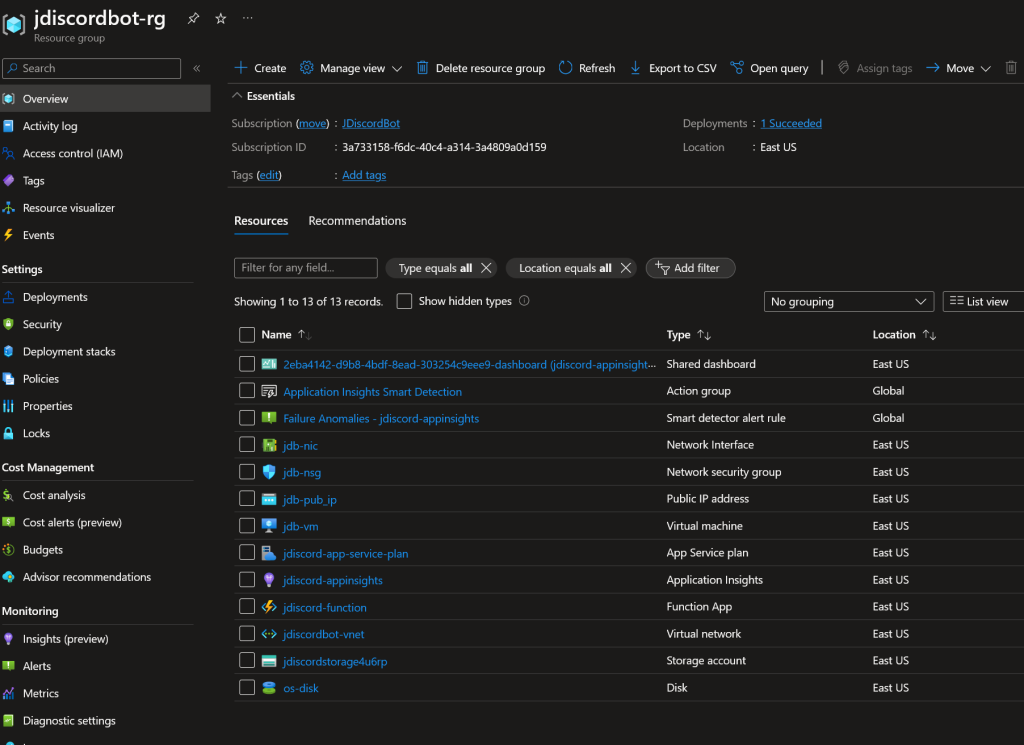The image size is (1024, 745).
Task: Check the jdb-nsg row checkbox
Action: click(x=247, y=471)
